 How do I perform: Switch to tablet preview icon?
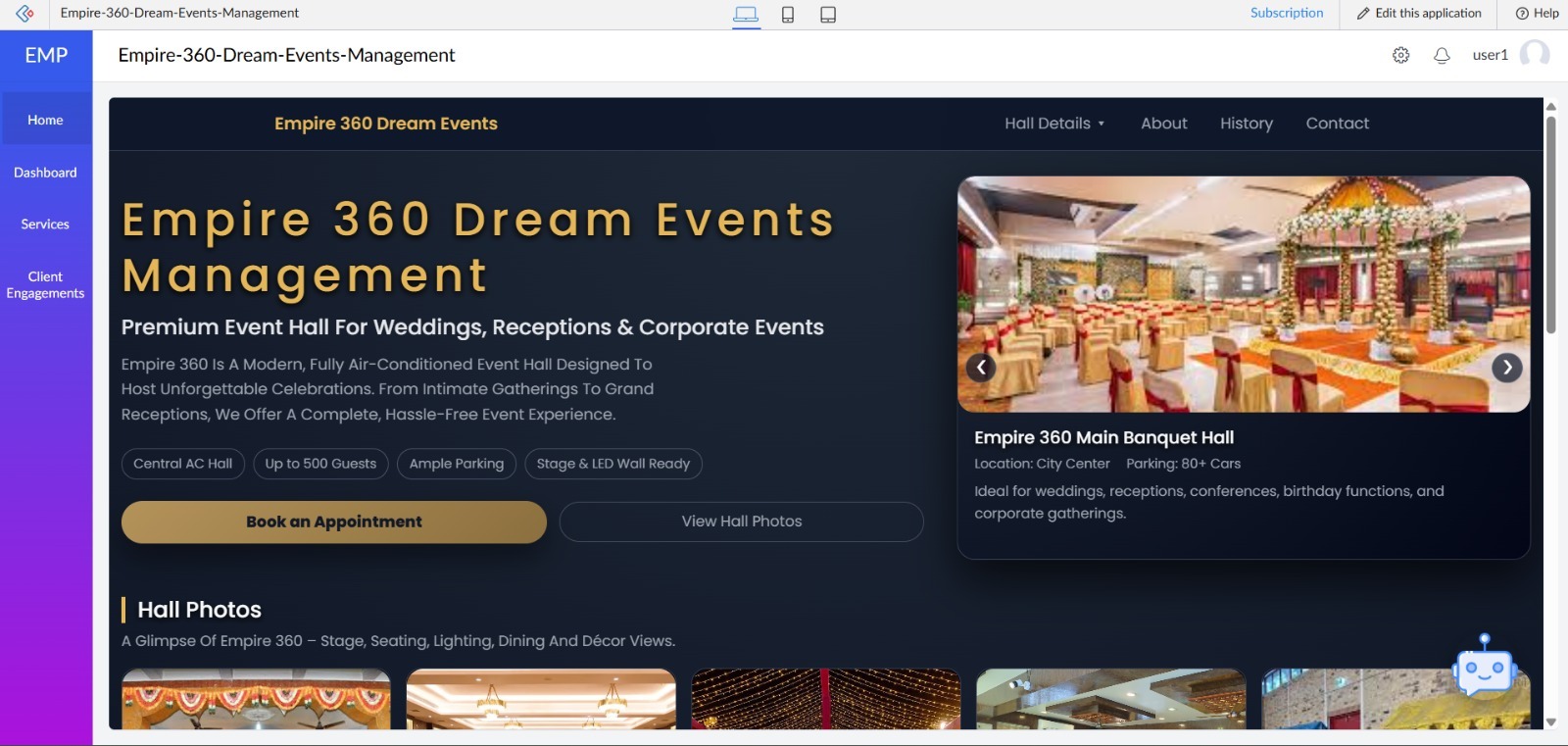pyautogui.click(x=828, y=15)
